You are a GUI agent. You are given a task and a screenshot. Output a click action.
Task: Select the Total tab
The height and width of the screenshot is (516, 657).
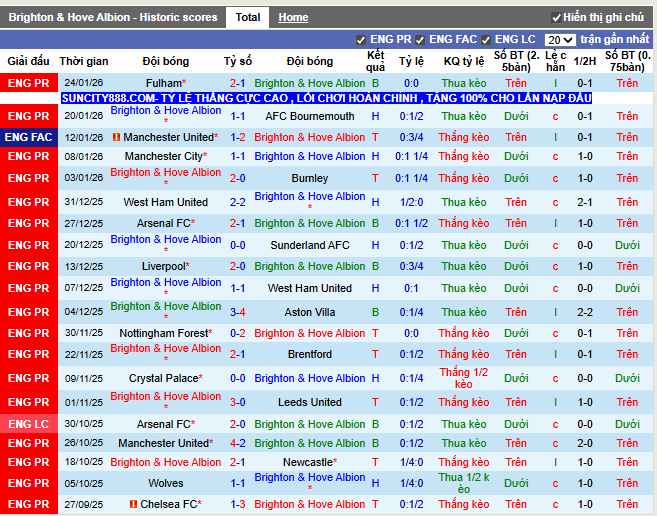(248, 17)
